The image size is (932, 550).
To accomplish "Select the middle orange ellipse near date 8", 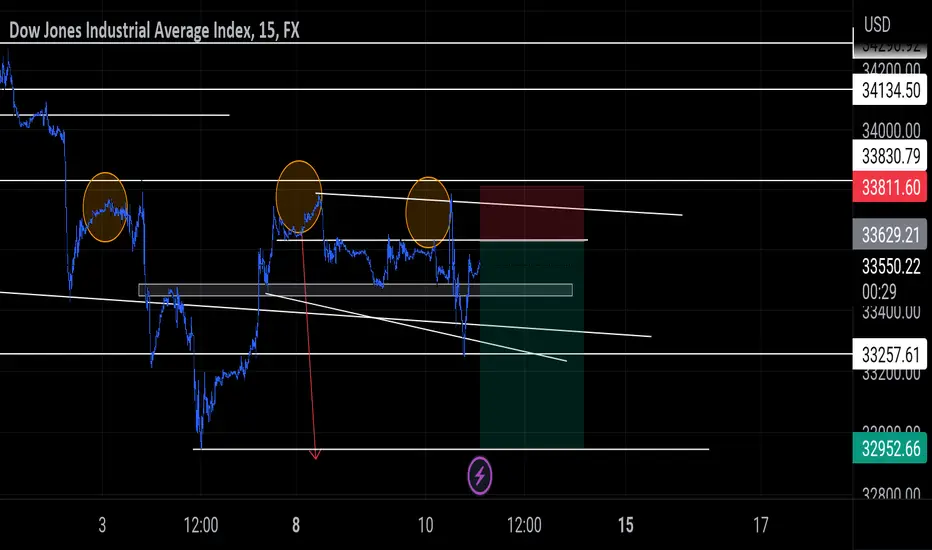I will click(x=298, y=197).
